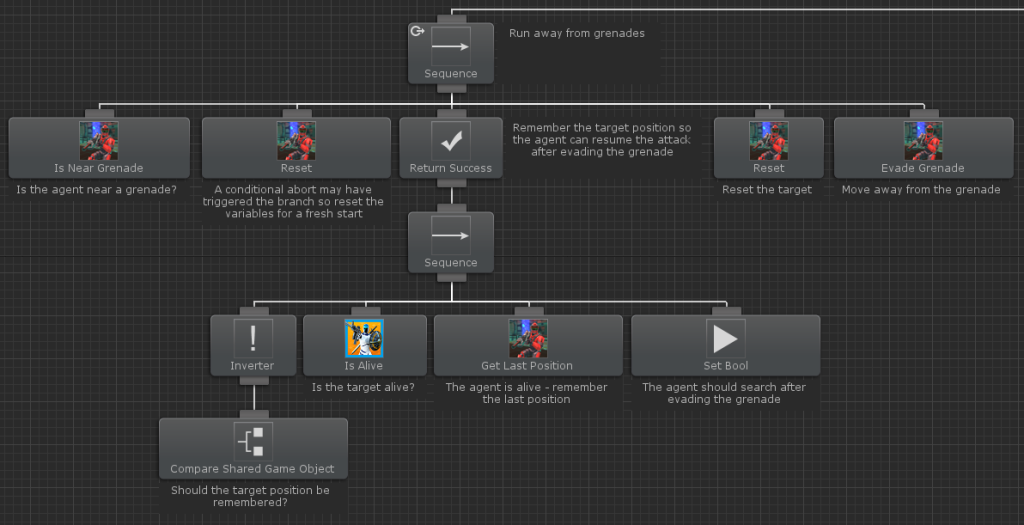Screen dimensions: 1024x525
Task: Click the bottom connector of Return Success node
Action: click(451, 183)
